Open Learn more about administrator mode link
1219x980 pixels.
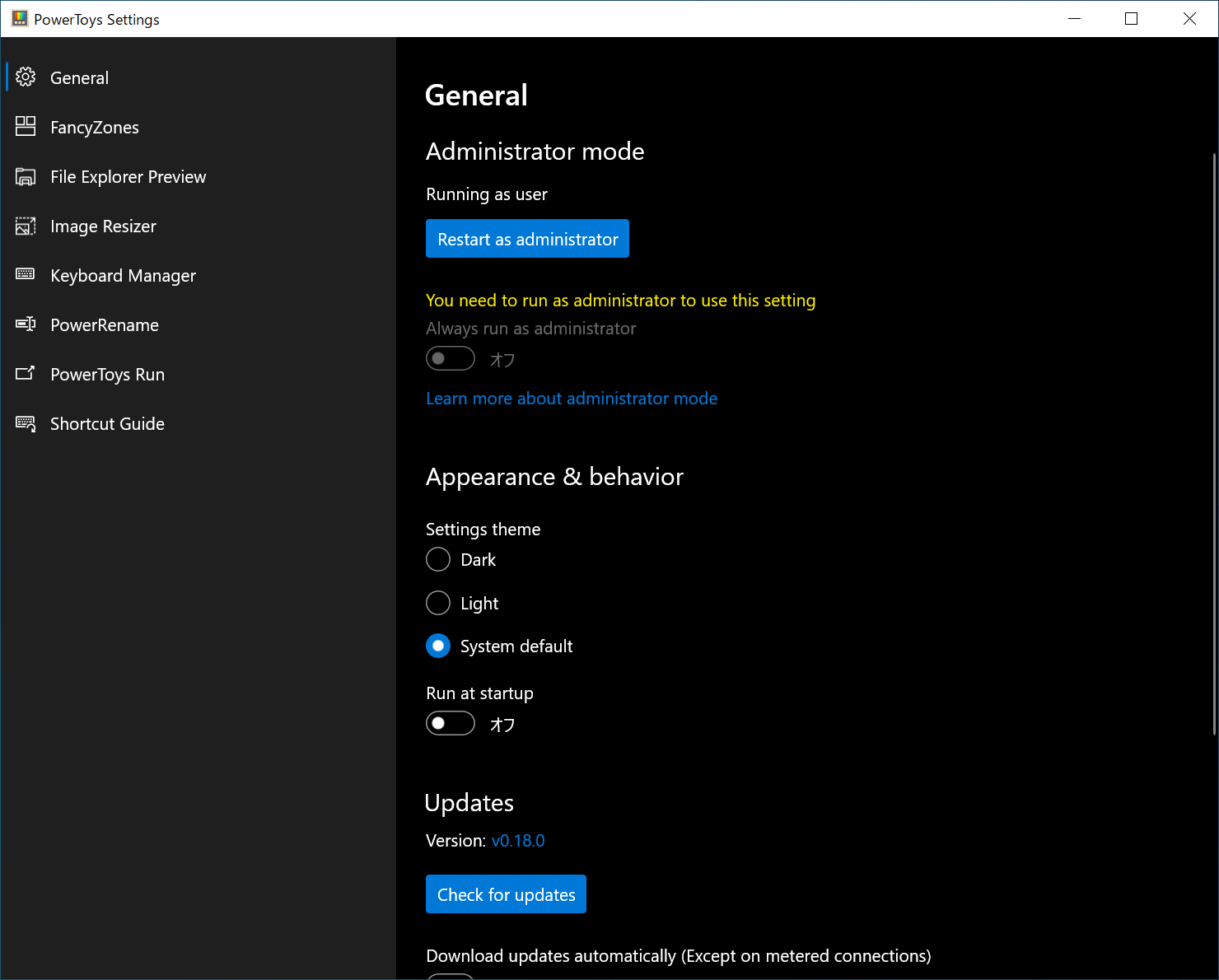572,399
